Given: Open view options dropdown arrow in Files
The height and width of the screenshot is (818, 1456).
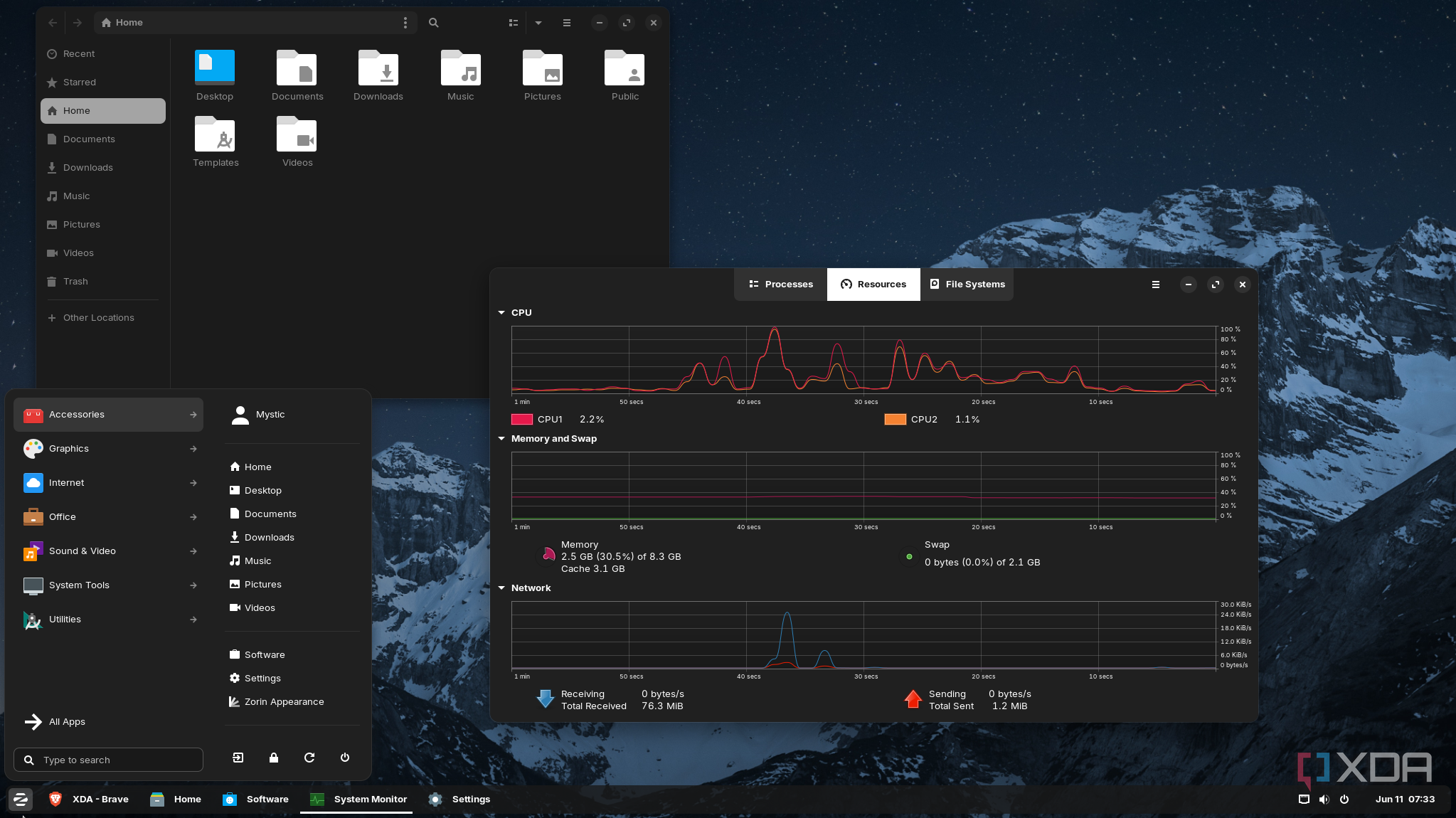Looking at the screenshot, I should tap(538, 23).
